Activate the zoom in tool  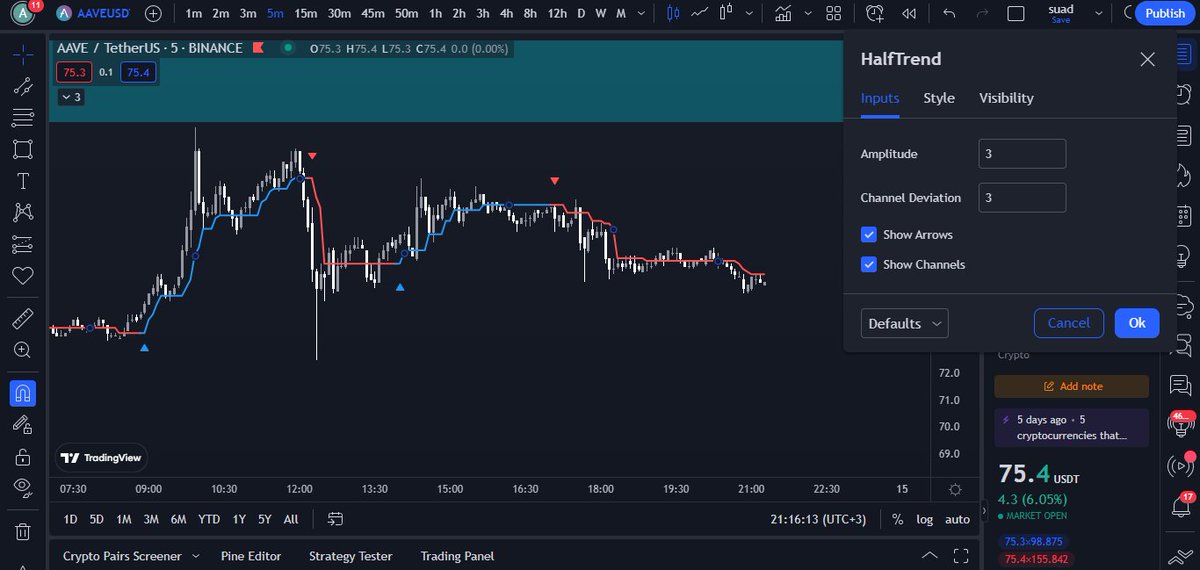coord(22,350)
